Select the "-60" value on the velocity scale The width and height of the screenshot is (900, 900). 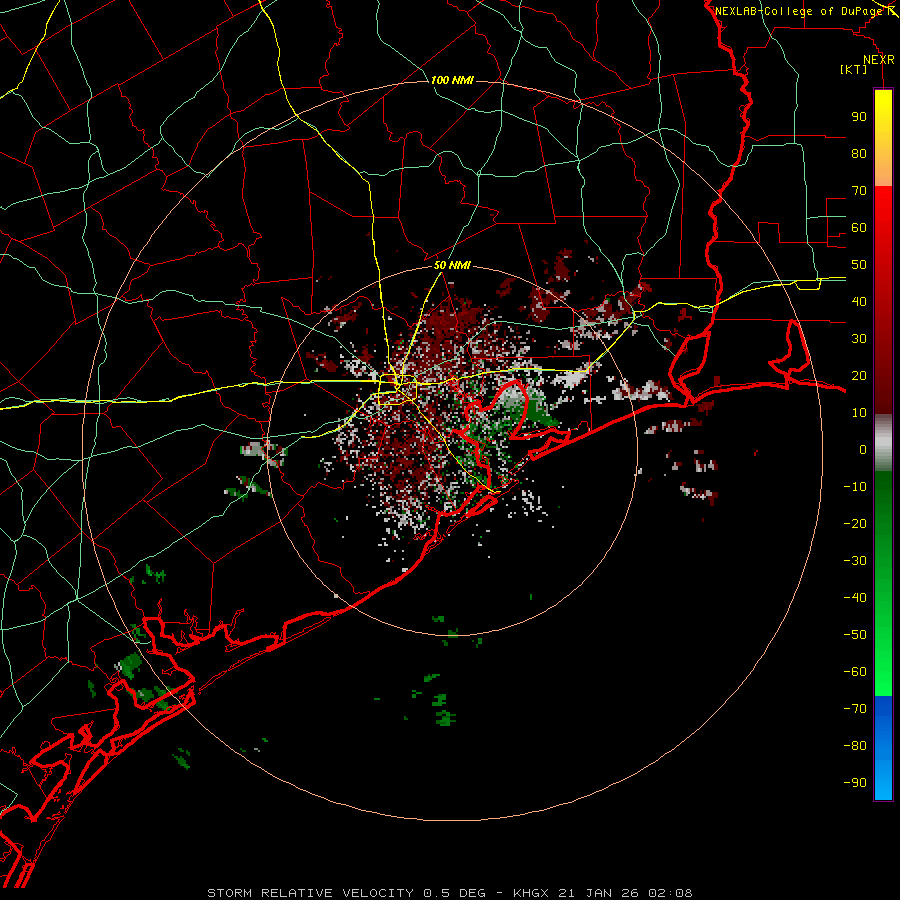pos(855,672)
